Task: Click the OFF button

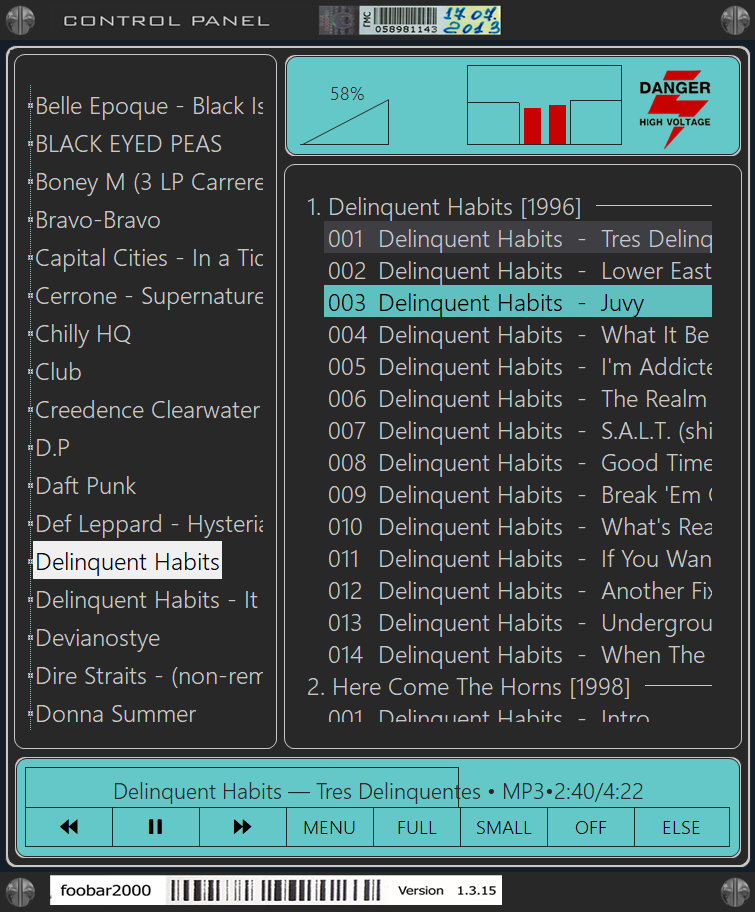Action: click(590, 826)
